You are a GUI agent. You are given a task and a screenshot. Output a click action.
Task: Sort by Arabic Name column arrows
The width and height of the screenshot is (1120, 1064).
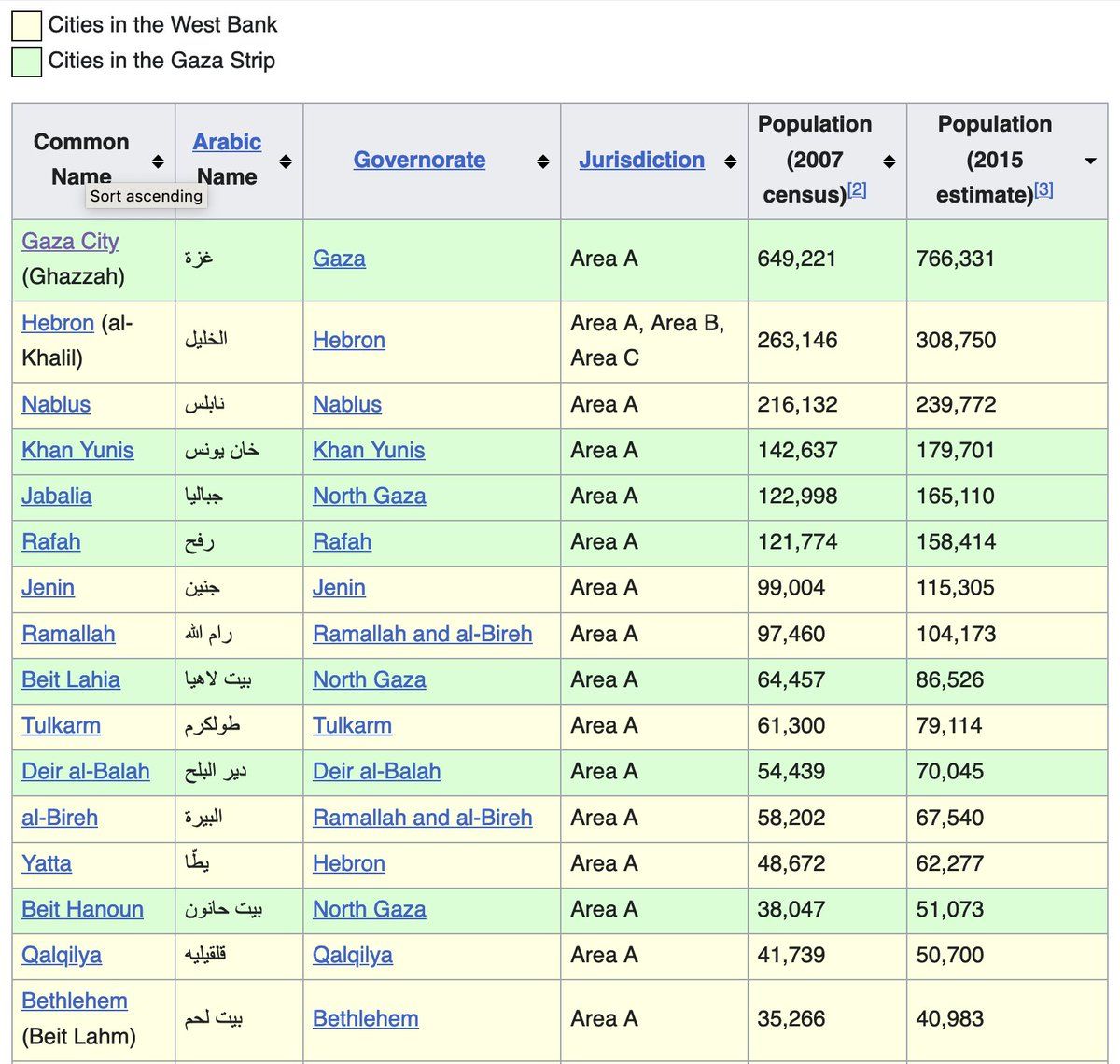click(286, 161)
